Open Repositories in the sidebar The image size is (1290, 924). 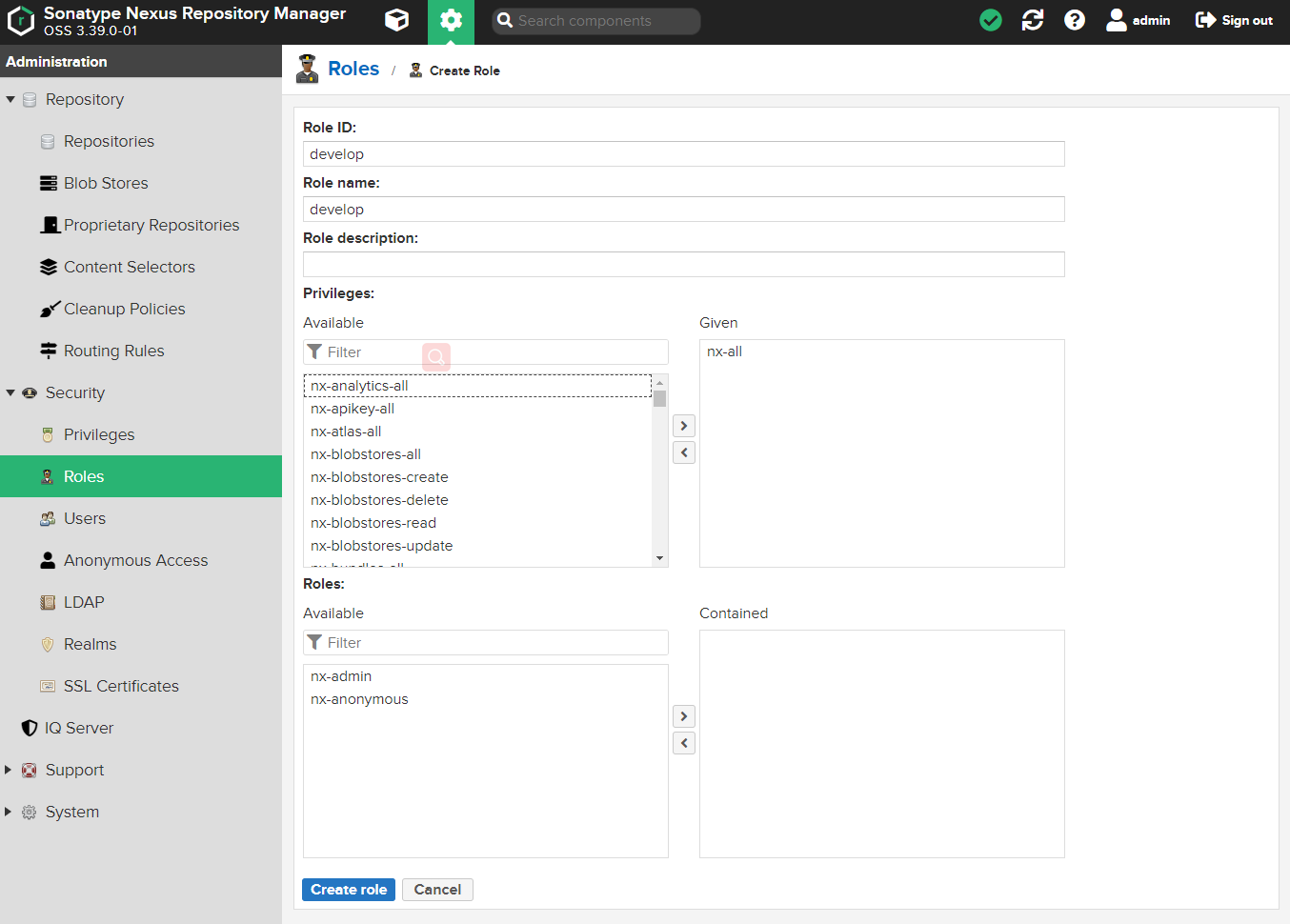coord(141,141)
